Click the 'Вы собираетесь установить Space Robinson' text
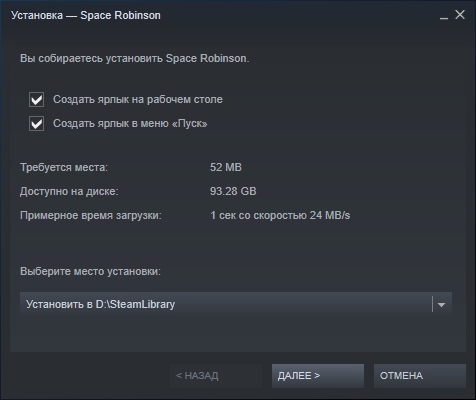The image size is (476, 400). click(135, 58)
